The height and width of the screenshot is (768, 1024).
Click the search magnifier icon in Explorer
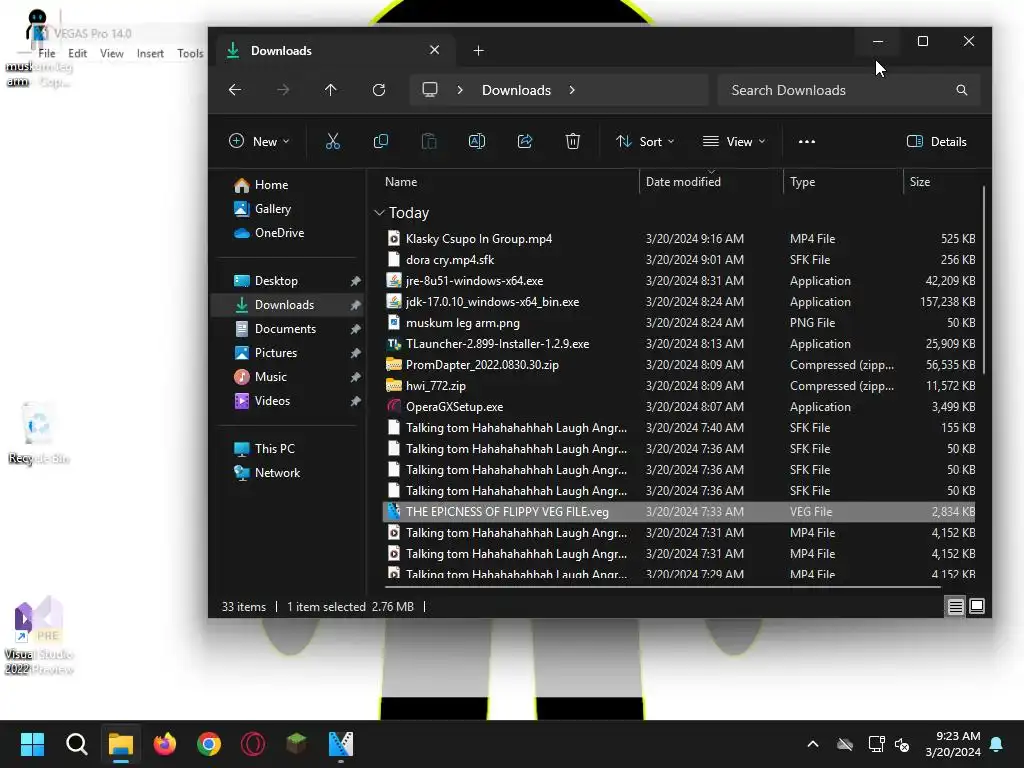click(961, 90)
